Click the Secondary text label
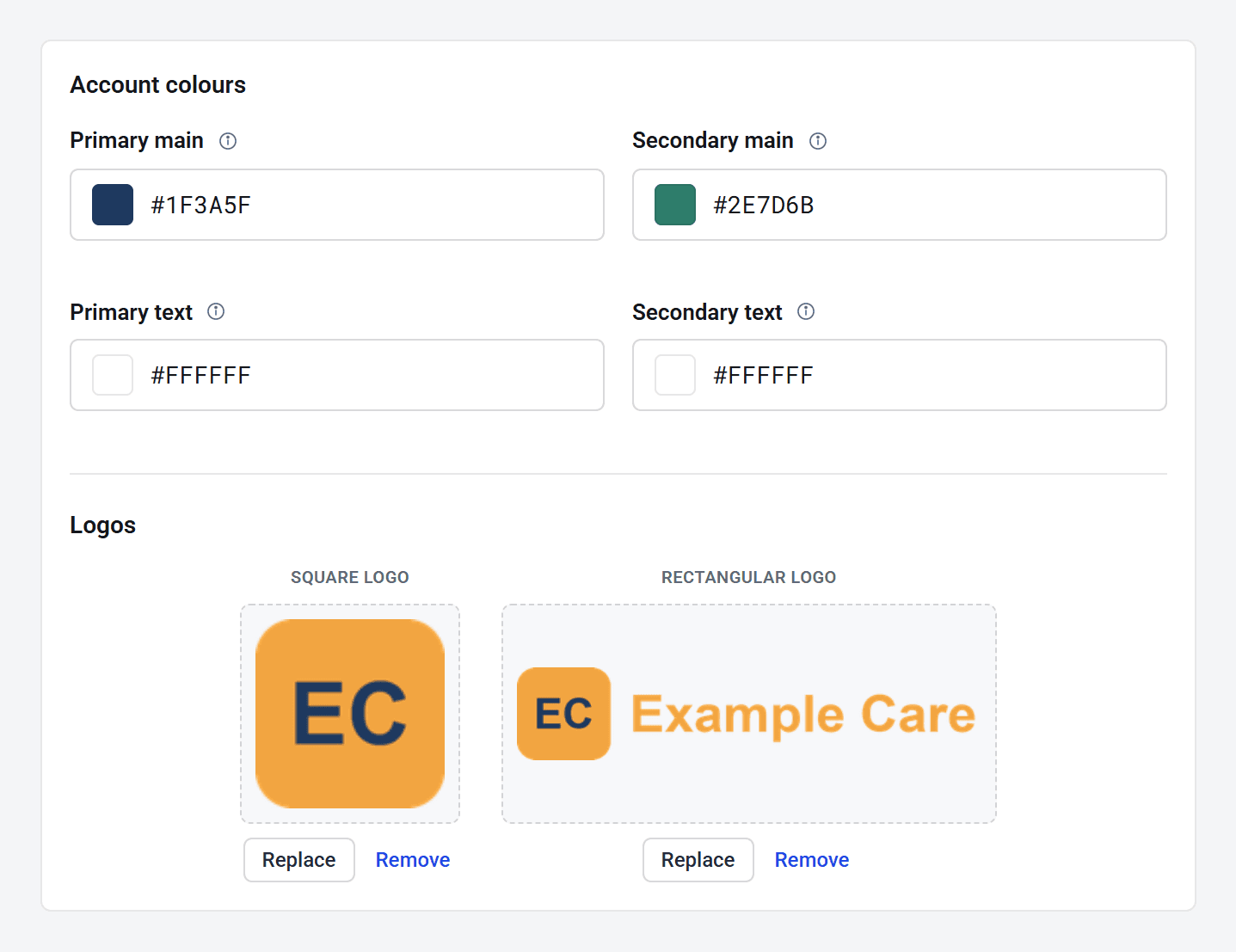 pos(708,312)
